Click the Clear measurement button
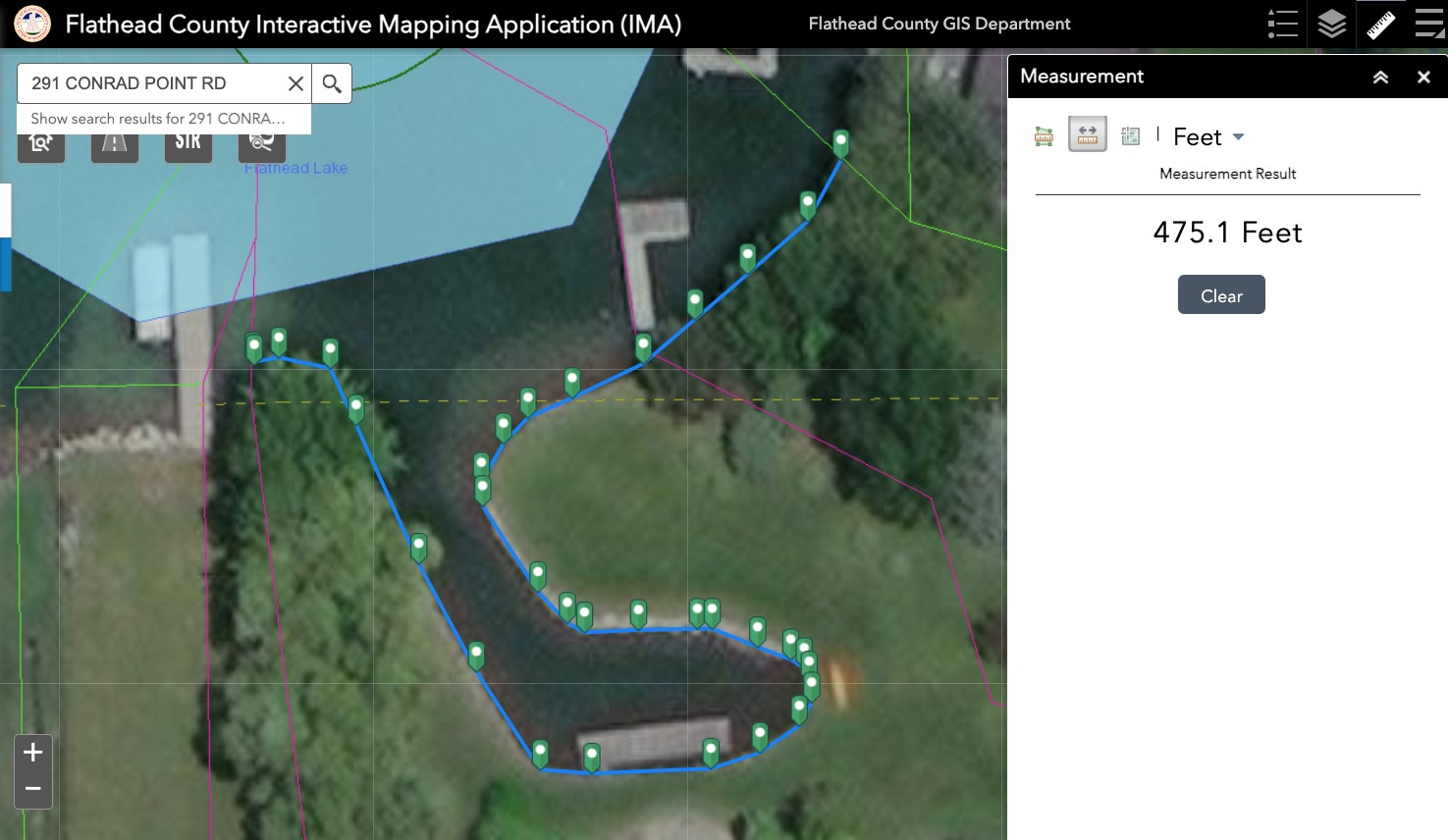This screenshot has height=840, width=1448. [x=1221, y=294]
